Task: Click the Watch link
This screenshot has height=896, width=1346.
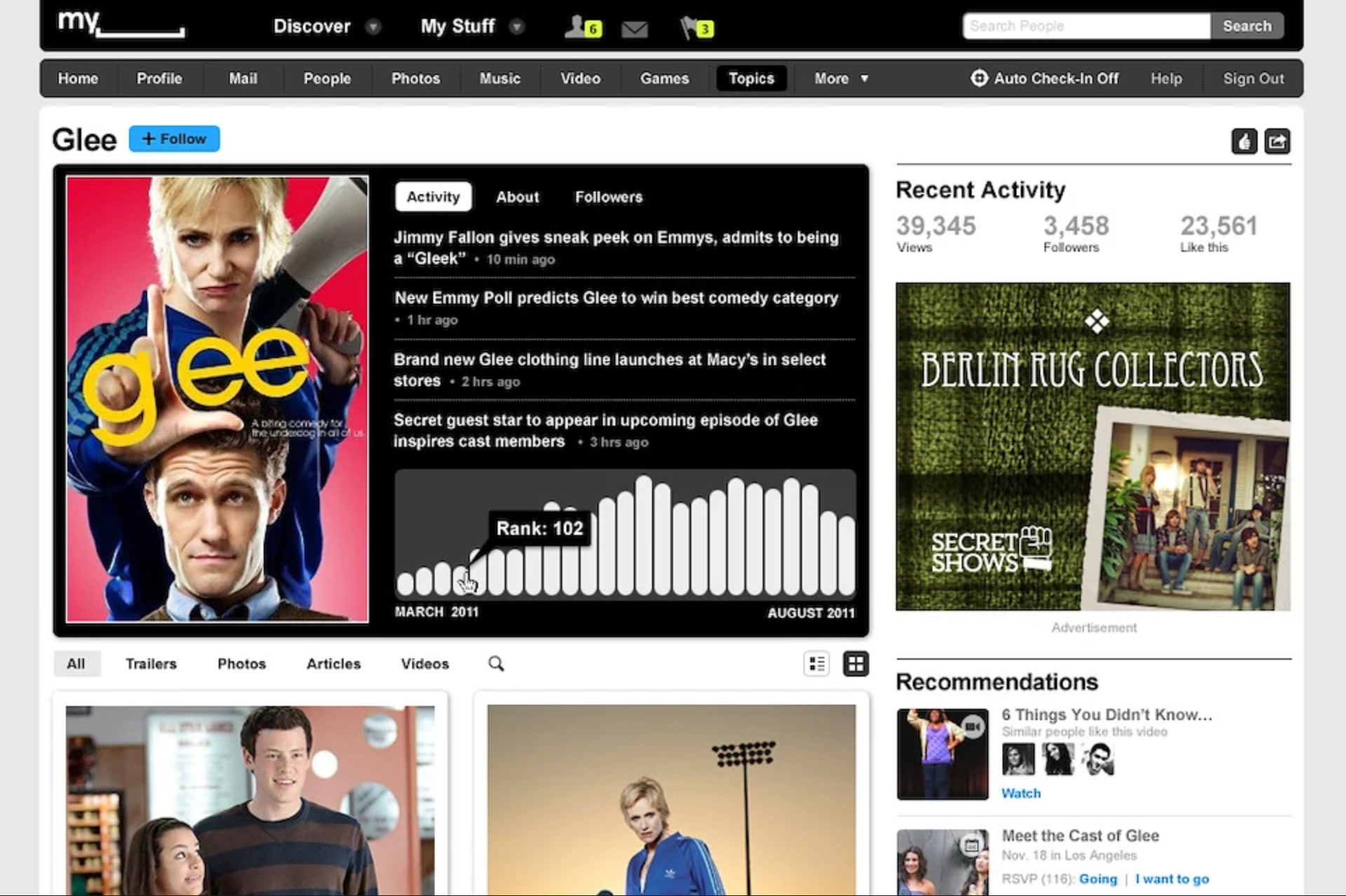Action: (1021, 793)
